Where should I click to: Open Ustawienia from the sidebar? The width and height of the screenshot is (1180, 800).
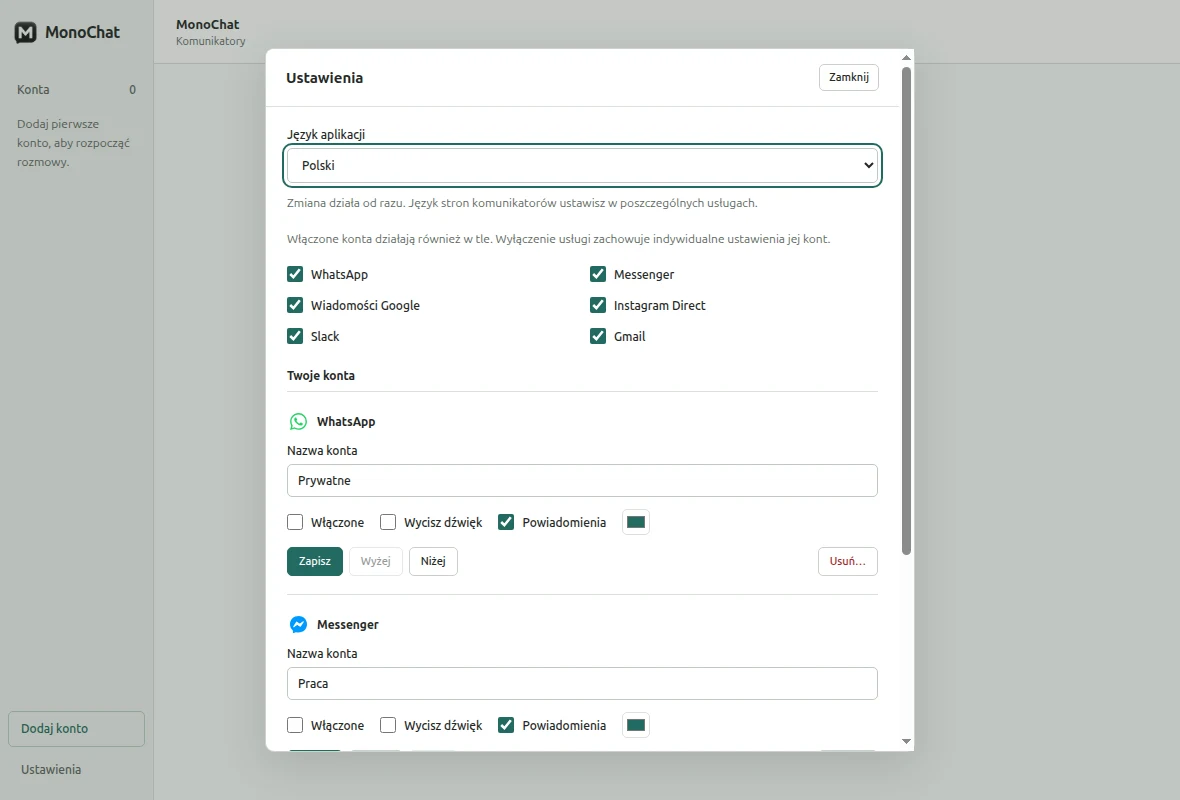pyautogui.click(x=51, y=769)
